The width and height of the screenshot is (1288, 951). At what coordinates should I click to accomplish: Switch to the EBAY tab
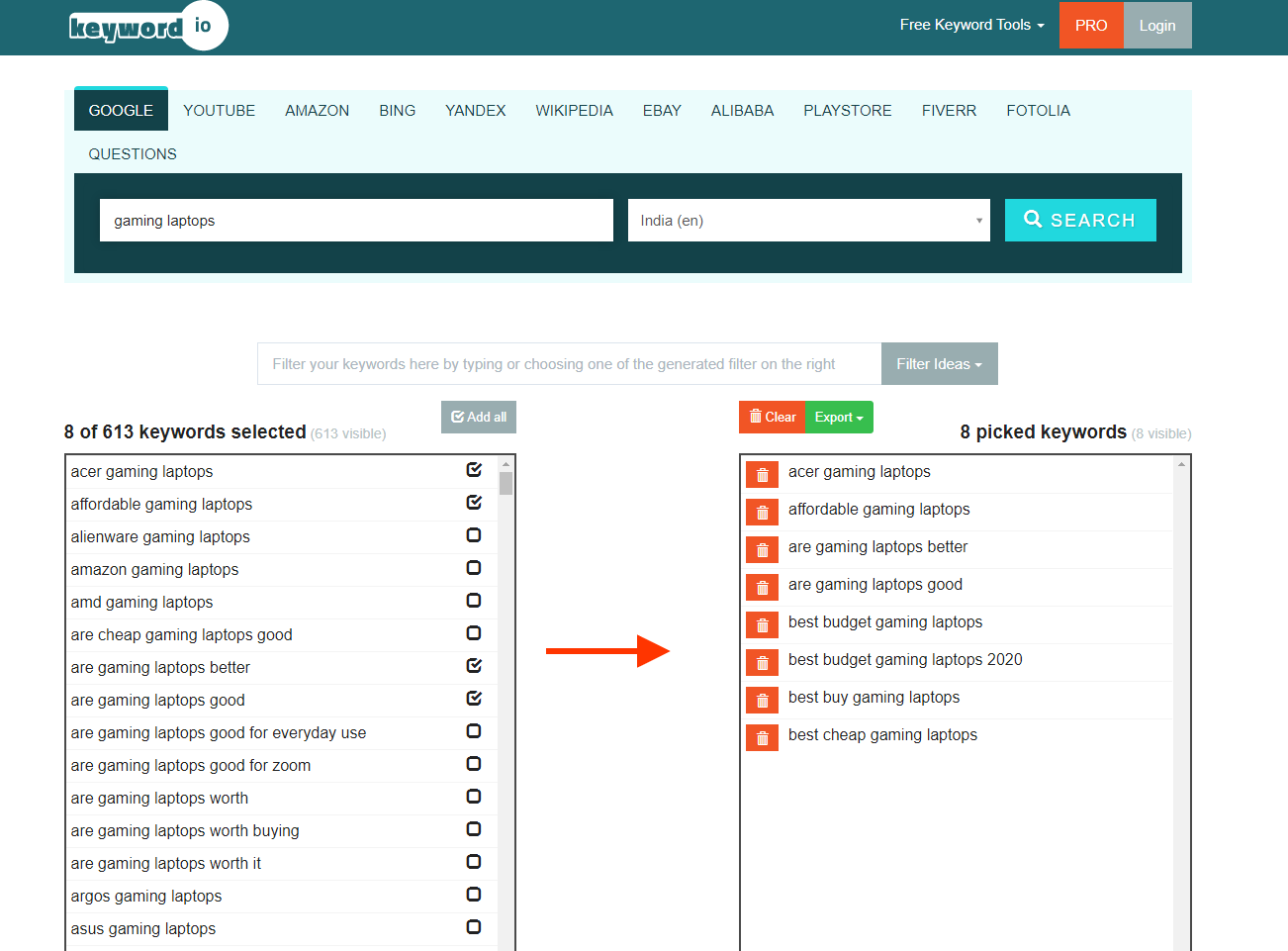[x=662, y=111]
